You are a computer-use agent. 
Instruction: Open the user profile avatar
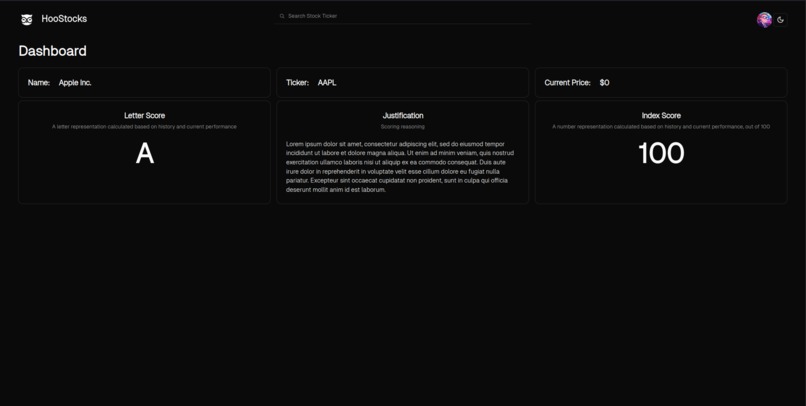click(764, 20)
